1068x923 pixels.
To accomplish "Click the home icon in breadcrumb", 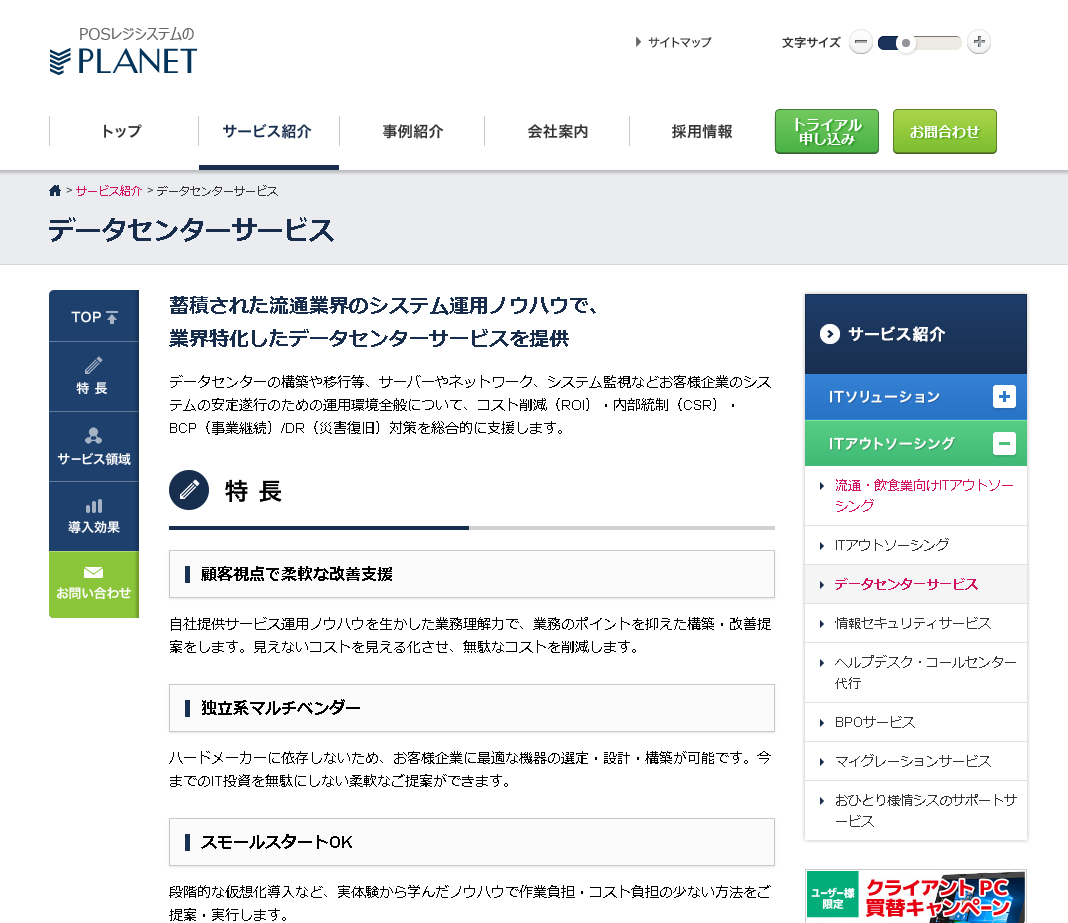I will click(x=55, y=191).
